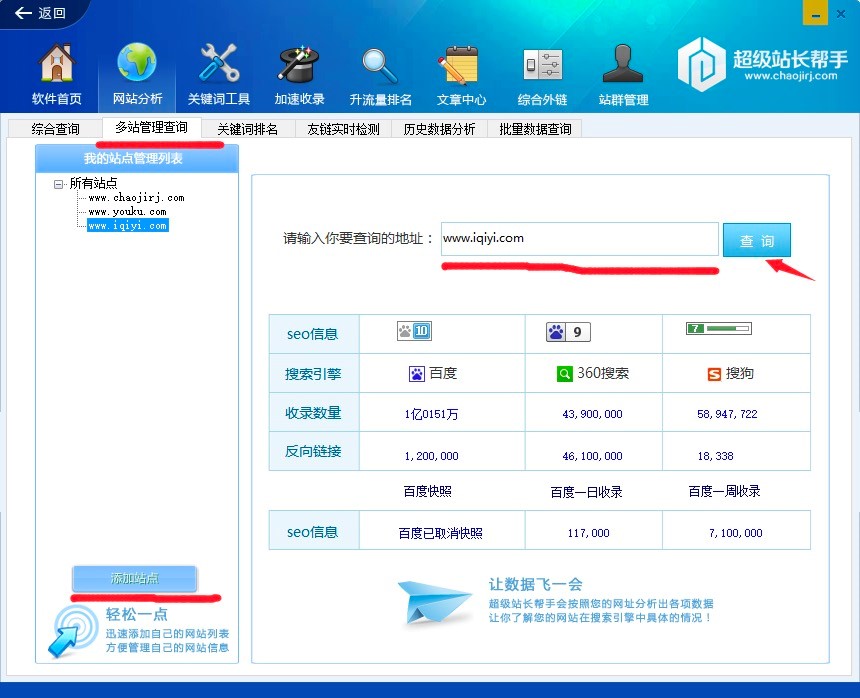Select www.chaojirj.com in site list
Image resolution: width=860 pixels, height=698 pixels.
(136, 198)
